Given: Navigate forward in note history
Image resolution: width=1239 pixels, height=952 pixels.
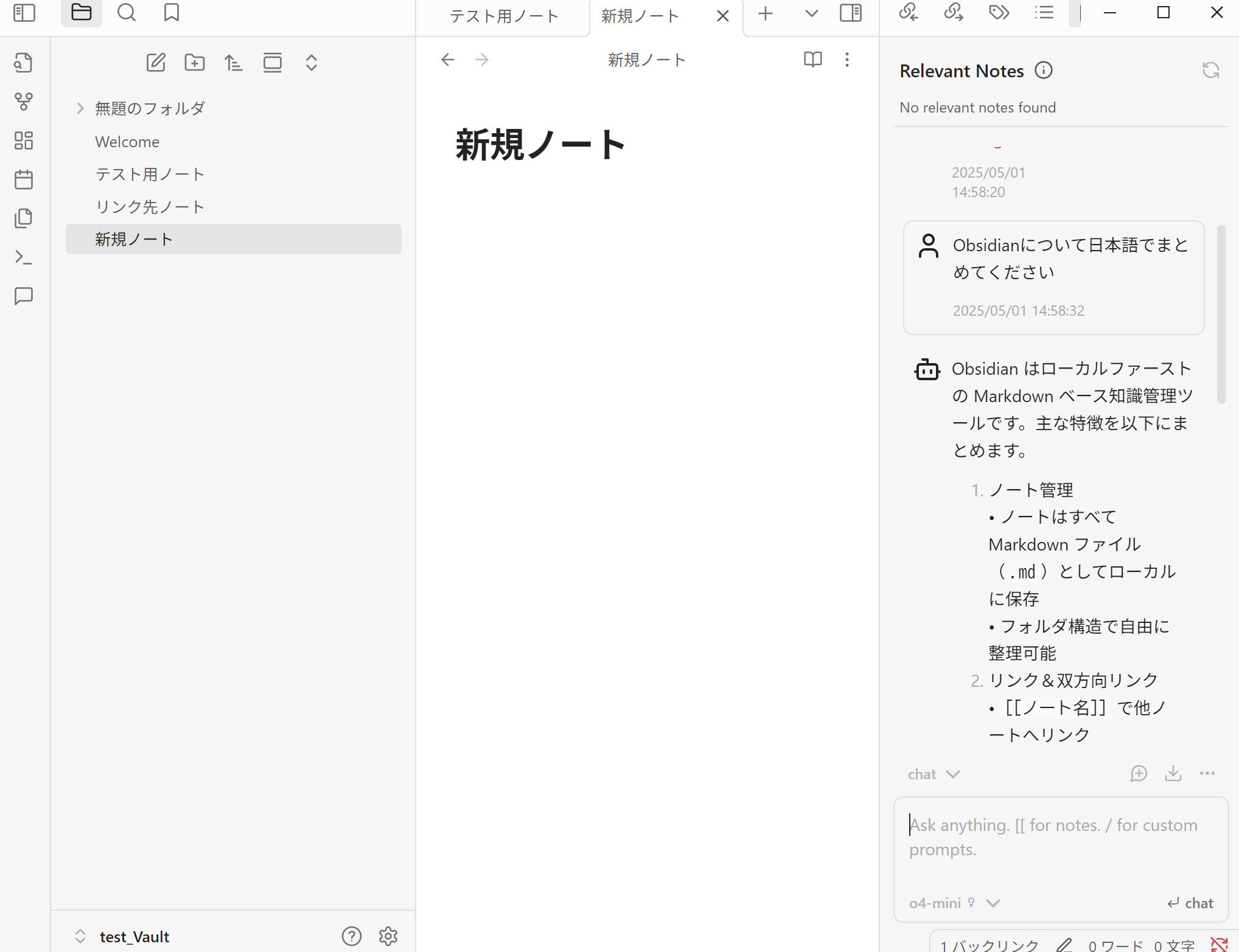Looking at the screenshot, I should (x=482, y=60).
